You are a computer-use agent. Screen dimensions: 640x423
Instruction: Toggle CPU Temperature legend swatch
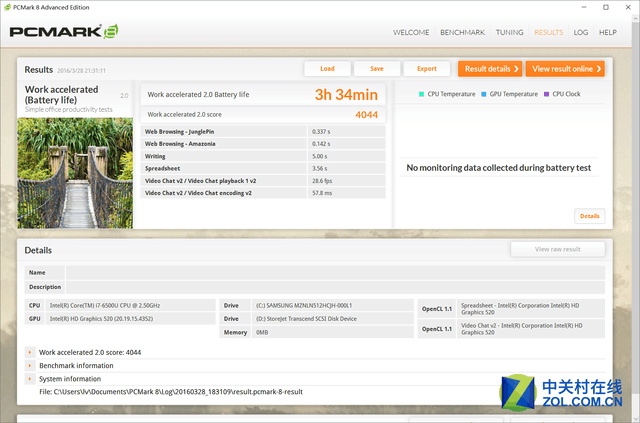click(421, 94)
